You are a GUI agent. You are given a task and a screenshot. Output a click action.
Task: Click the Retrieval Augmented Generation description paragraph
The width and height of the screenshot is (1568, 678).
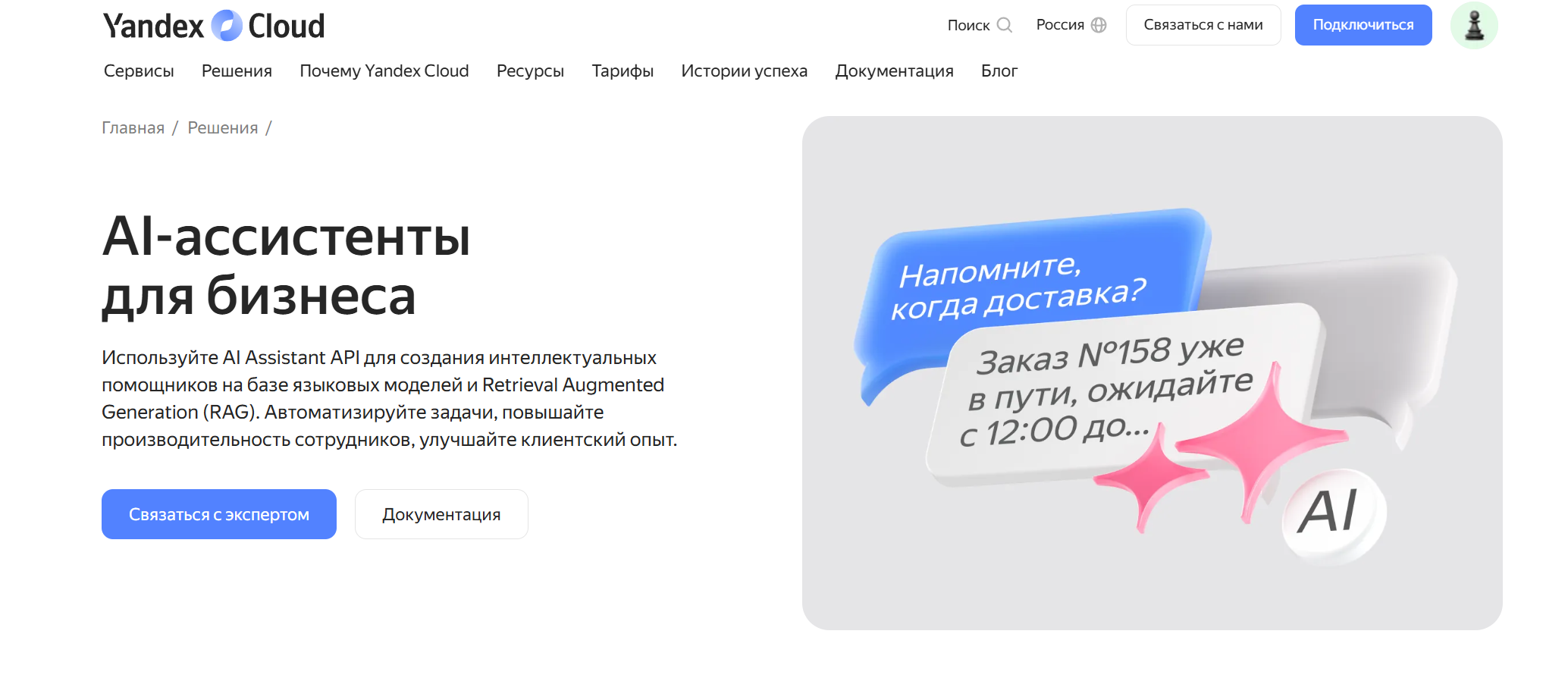(390, 398)
